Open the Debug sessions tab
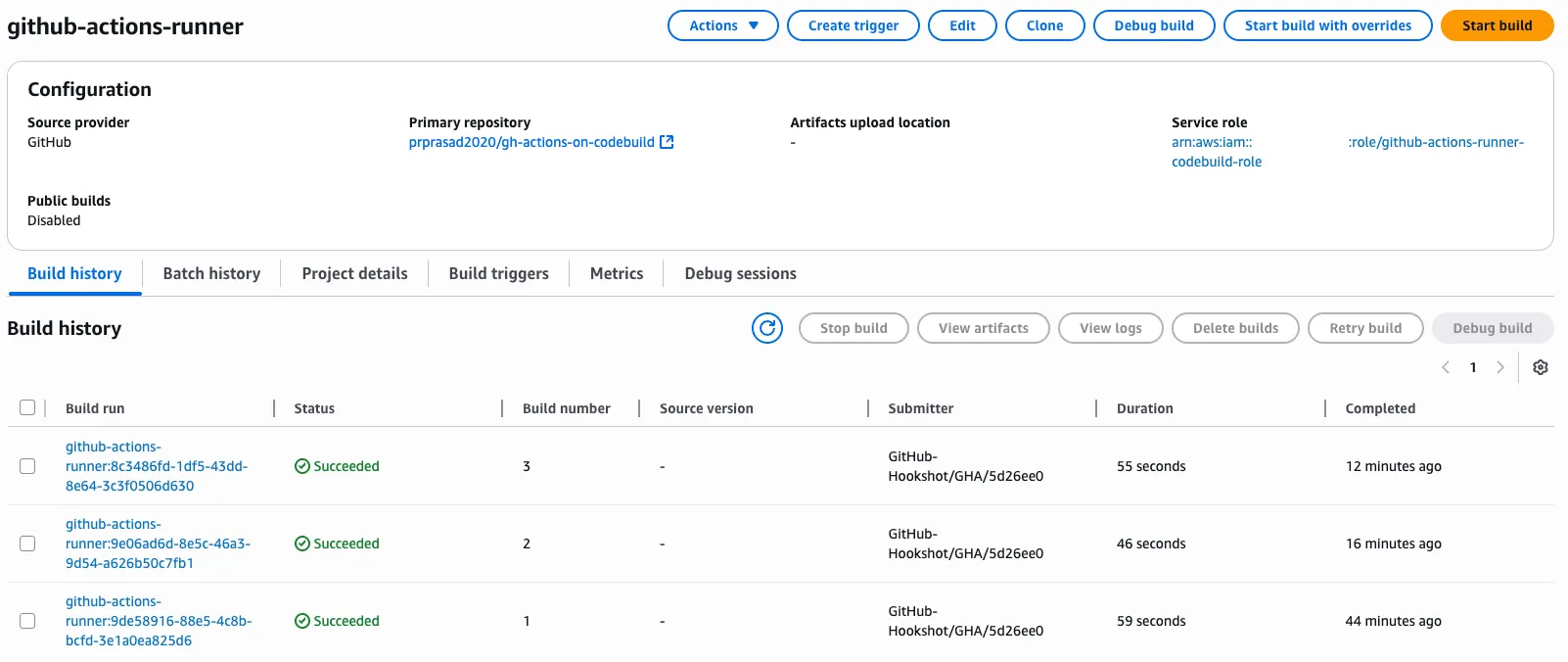 pos(740,274)
